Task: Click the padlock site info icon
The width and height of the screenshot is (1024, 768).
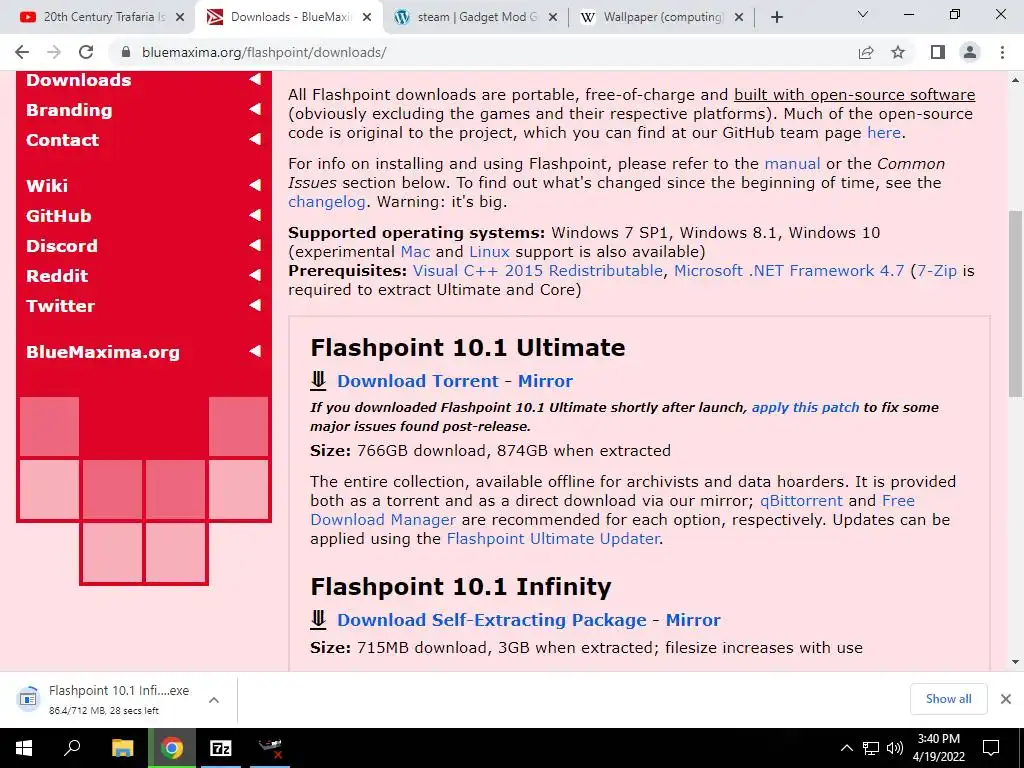Action: (126, 52)
